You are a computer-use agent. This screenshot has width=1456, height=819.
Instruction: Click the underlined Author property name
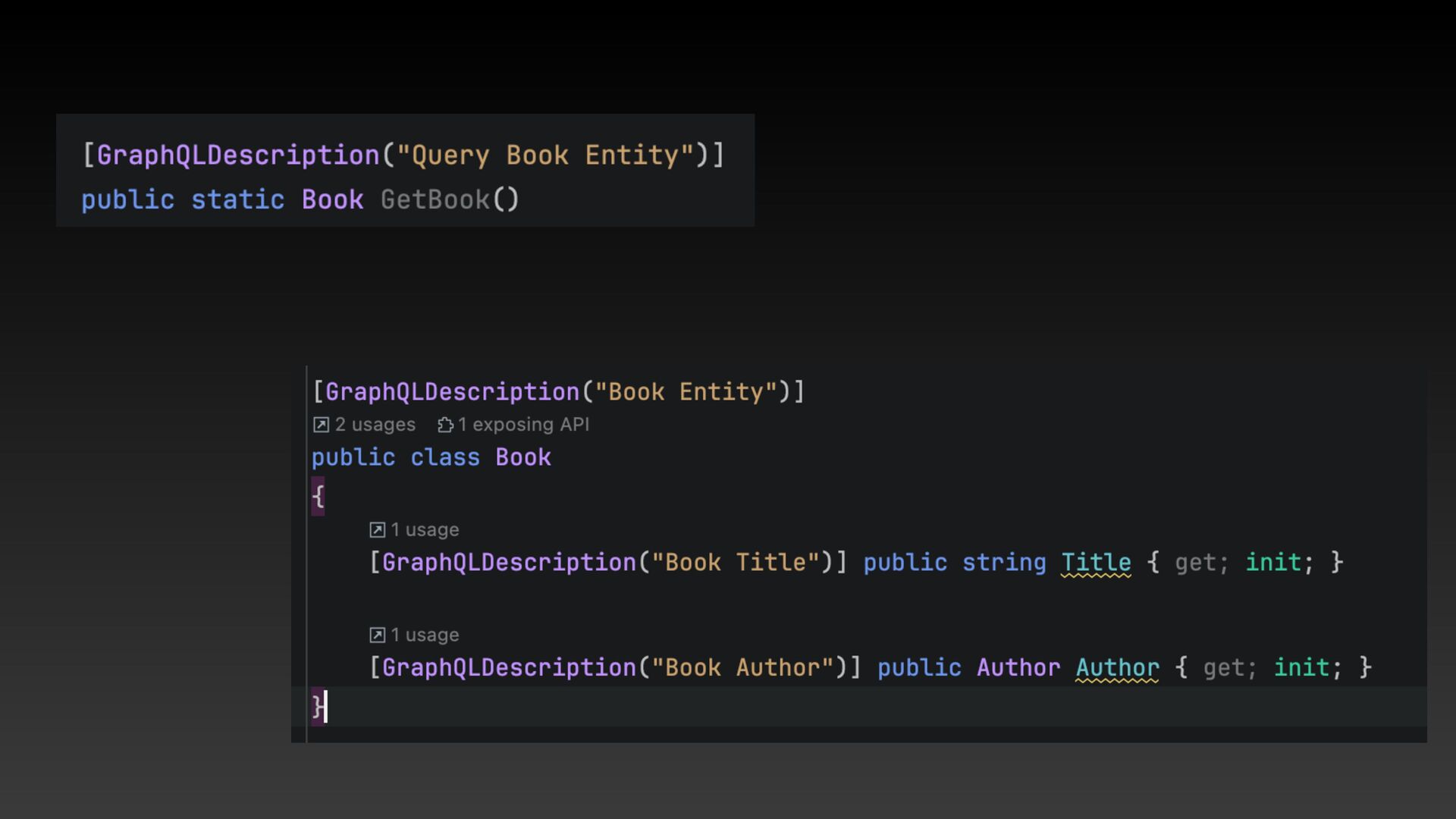pos(1117,668)
